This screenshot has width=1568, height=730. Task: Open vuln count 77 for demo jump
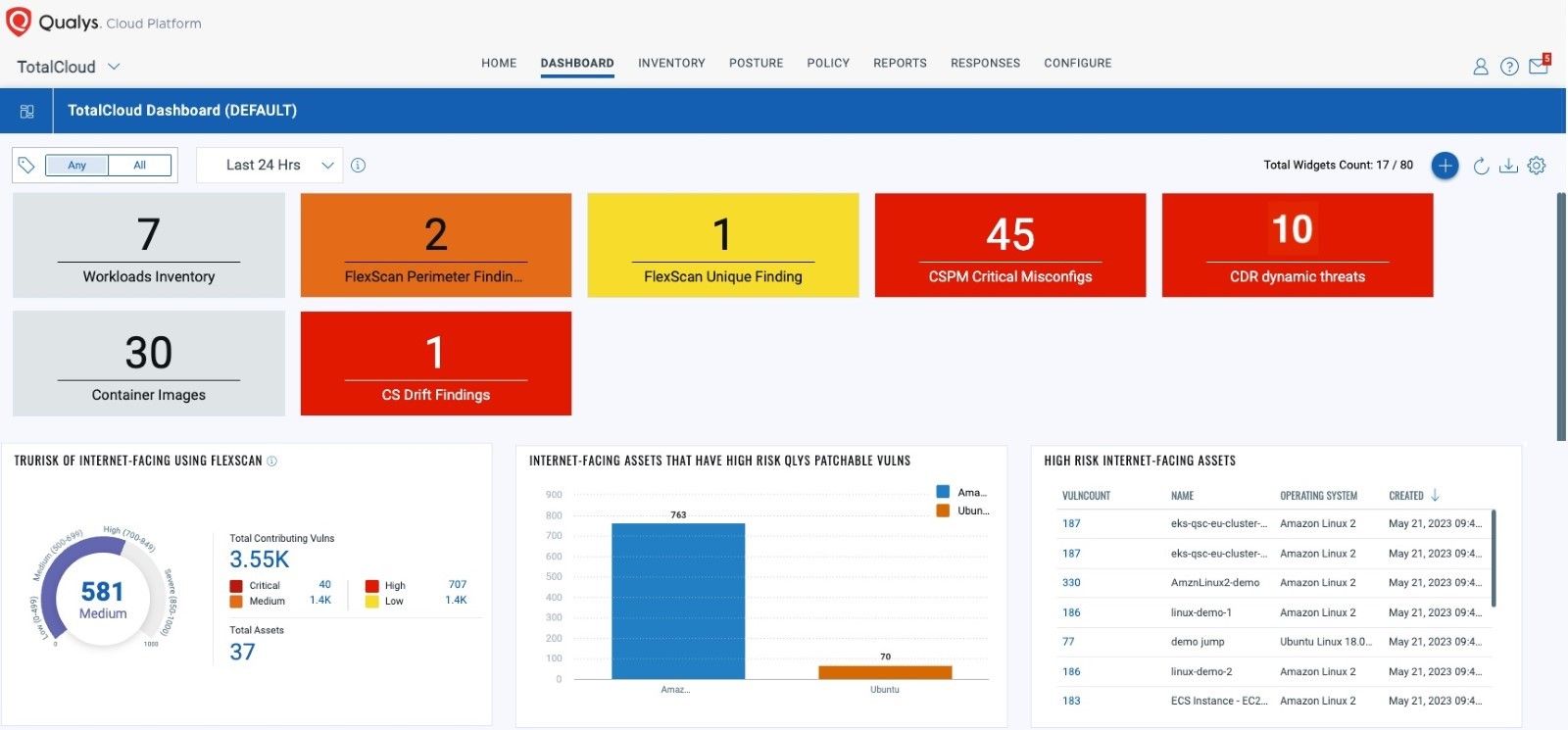click(1068, 642)
